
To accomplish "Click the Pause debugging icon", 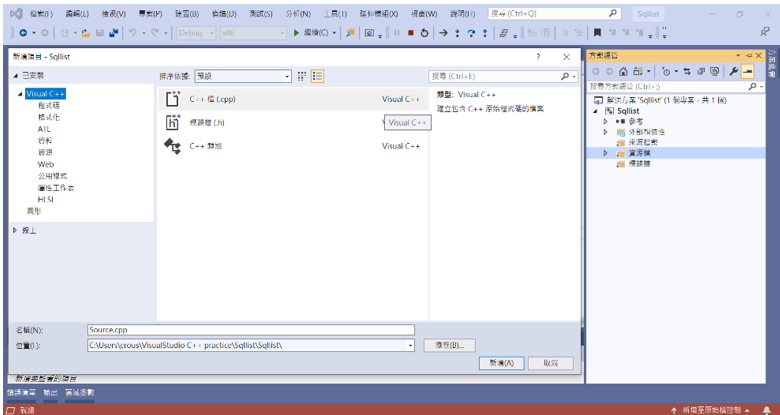I will point(397,33).
